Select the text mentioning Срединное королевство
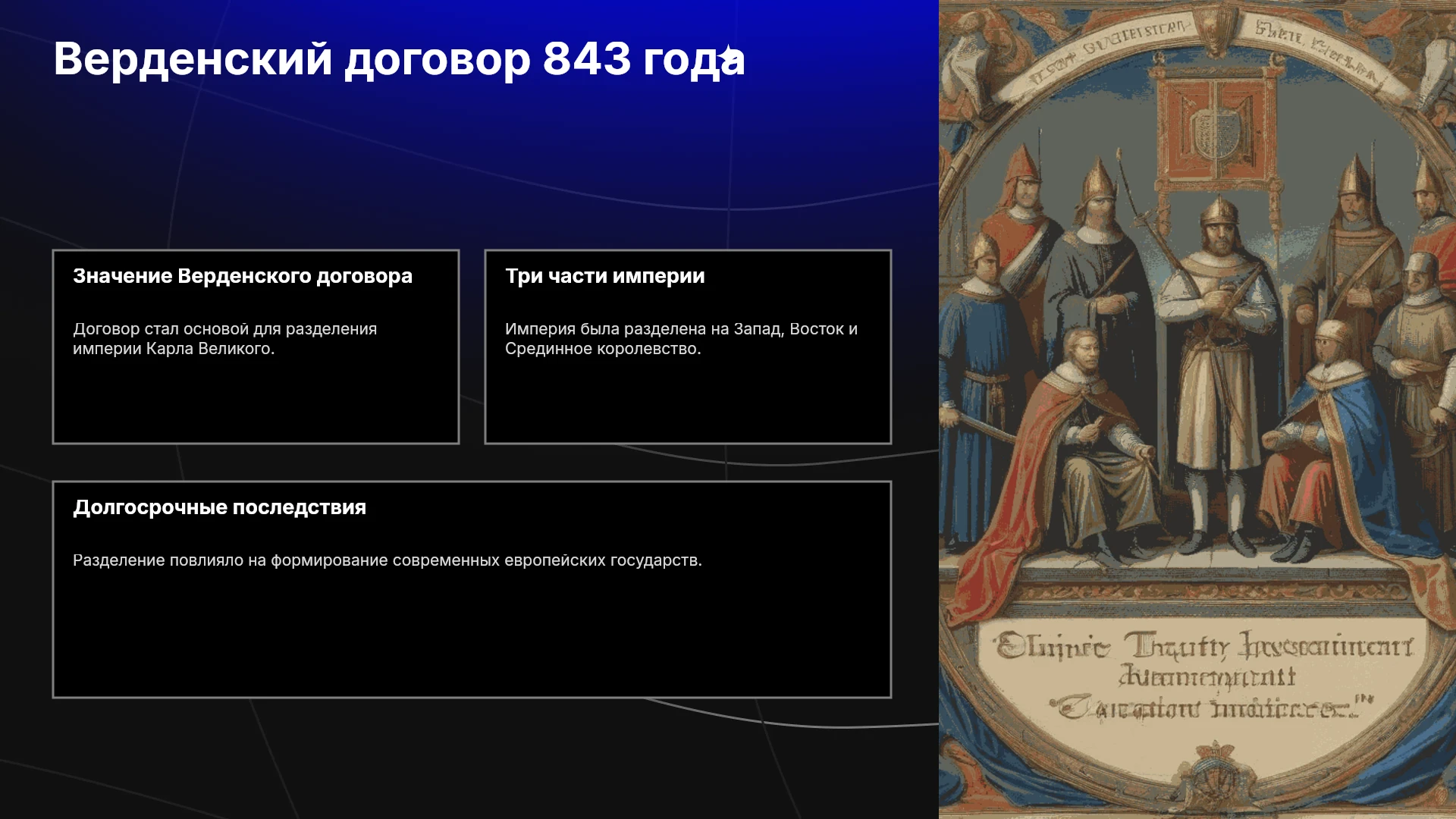The height and width of the screenshot is (819, 1456). click(681, 339)
